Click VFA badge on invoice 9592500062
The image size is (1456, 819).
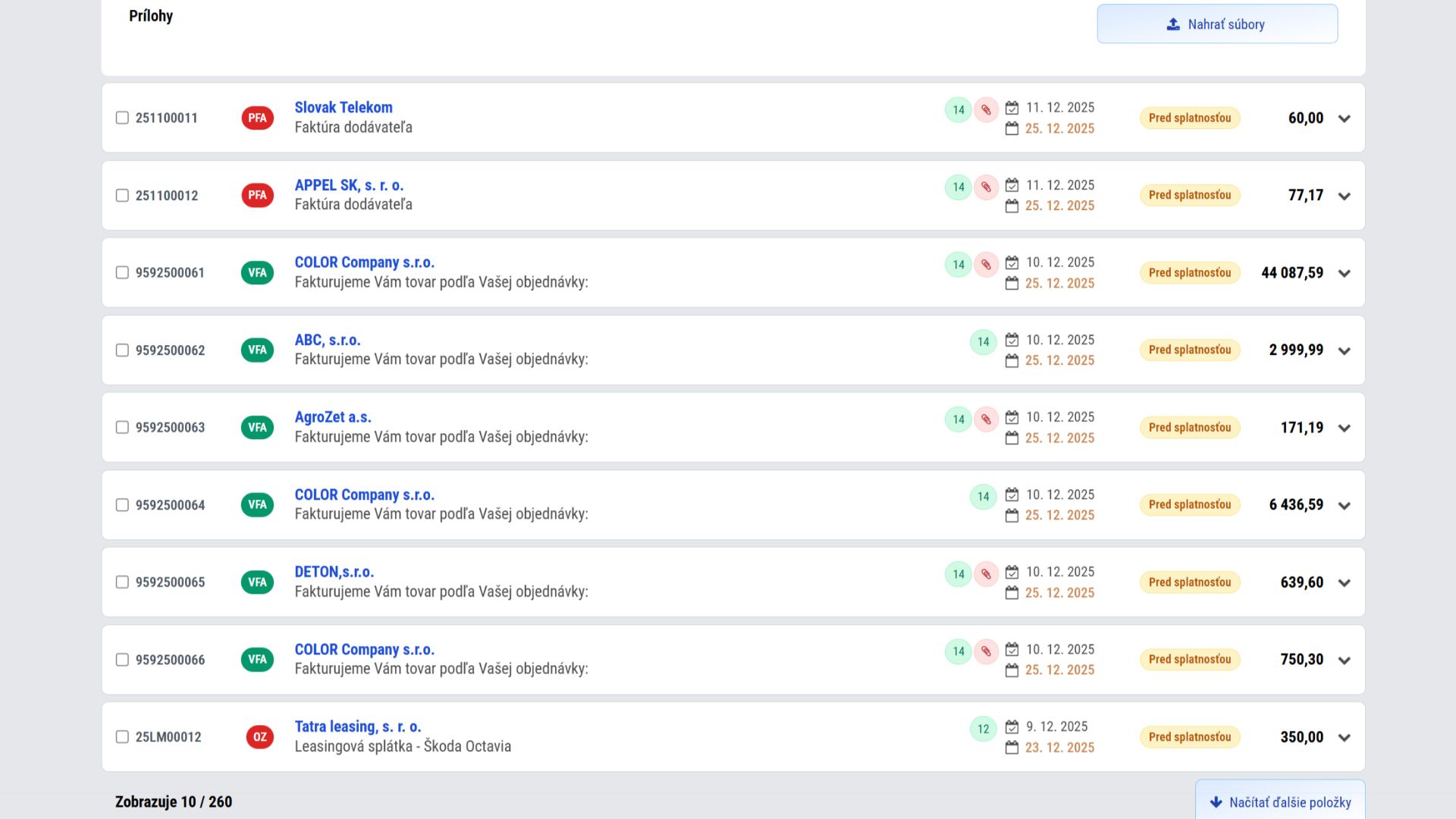(257, 350)
